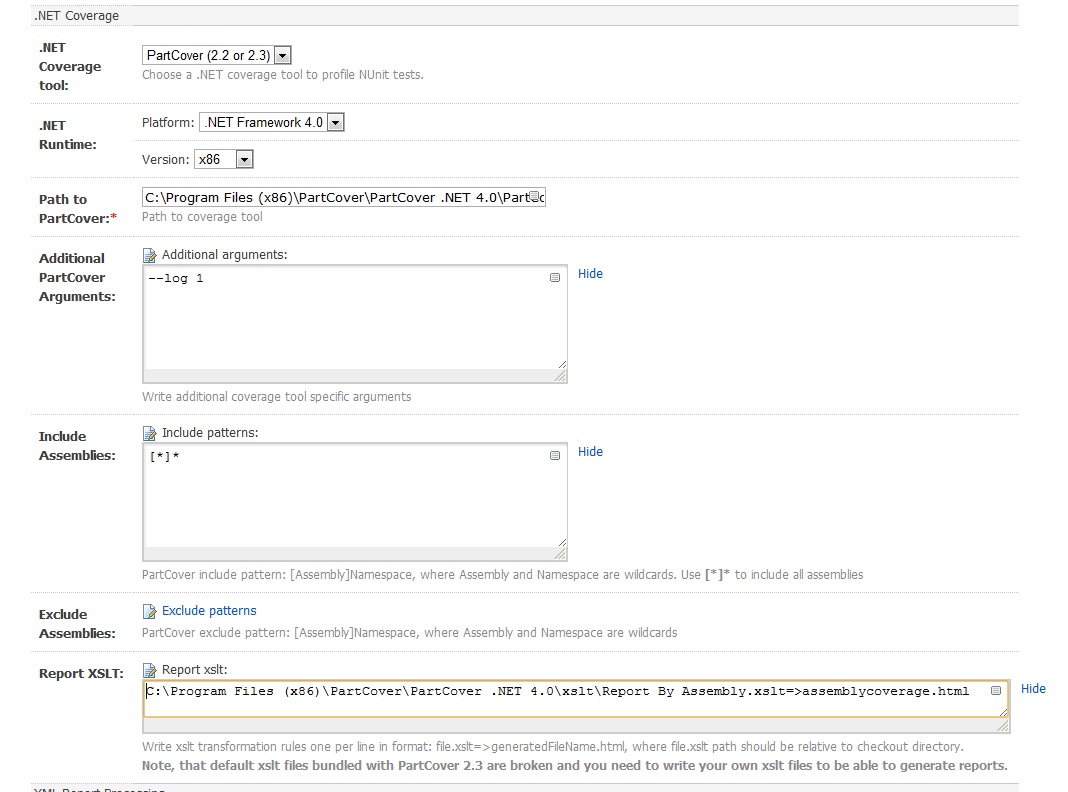The height and width of the screenshot is (792, 1068).
Task: Click parameter icon in Include patterns box
Action: [x=555, y=456]
